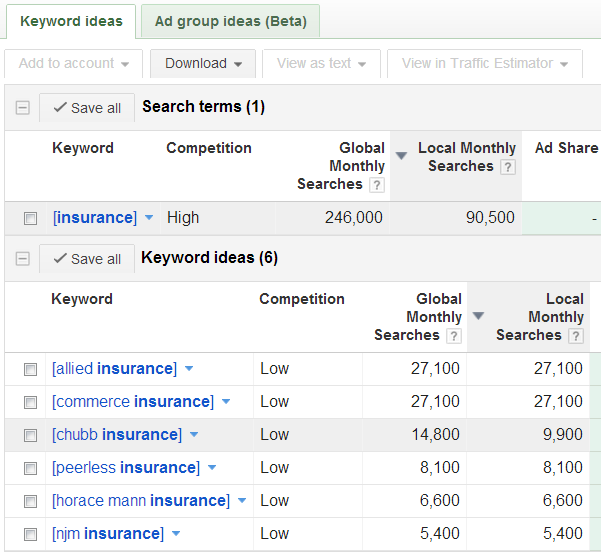Tick the [allied insurance] checkbox
The image size is (601, 558).
pos(30,369)
